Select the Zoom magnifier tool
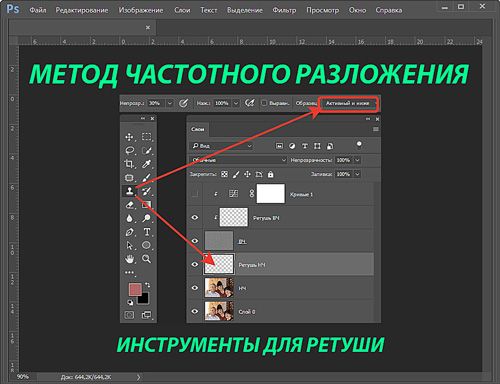 (146, 259)
